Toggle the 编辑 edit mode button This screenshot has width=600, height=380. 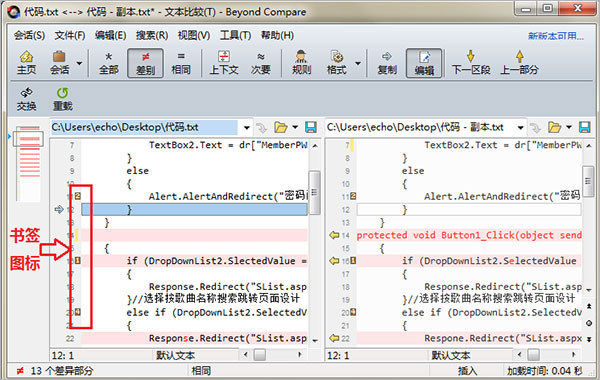[424, 63]
